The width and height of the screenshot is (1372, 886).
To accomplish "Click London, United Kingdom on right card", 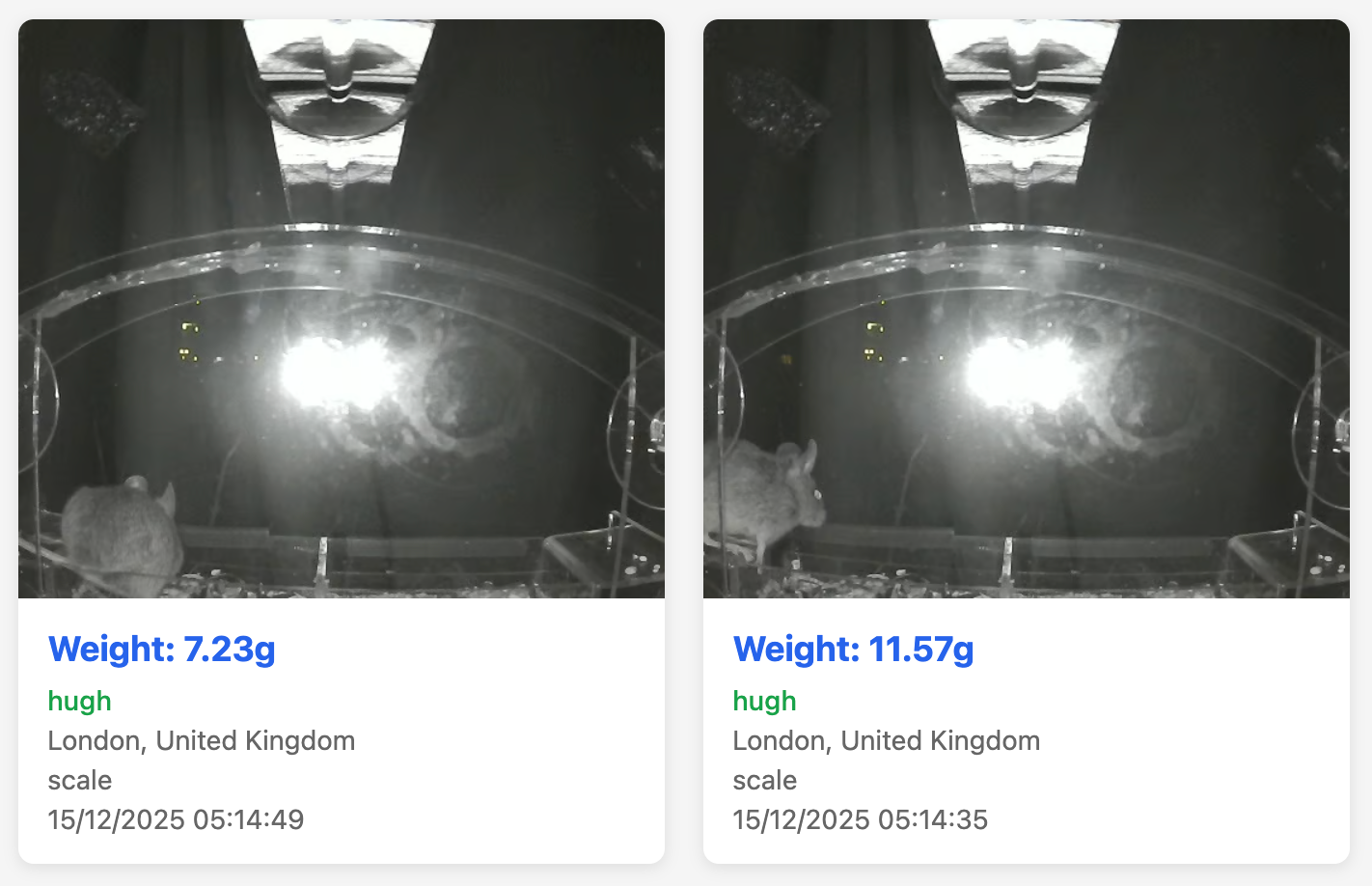I will point(887,740).
